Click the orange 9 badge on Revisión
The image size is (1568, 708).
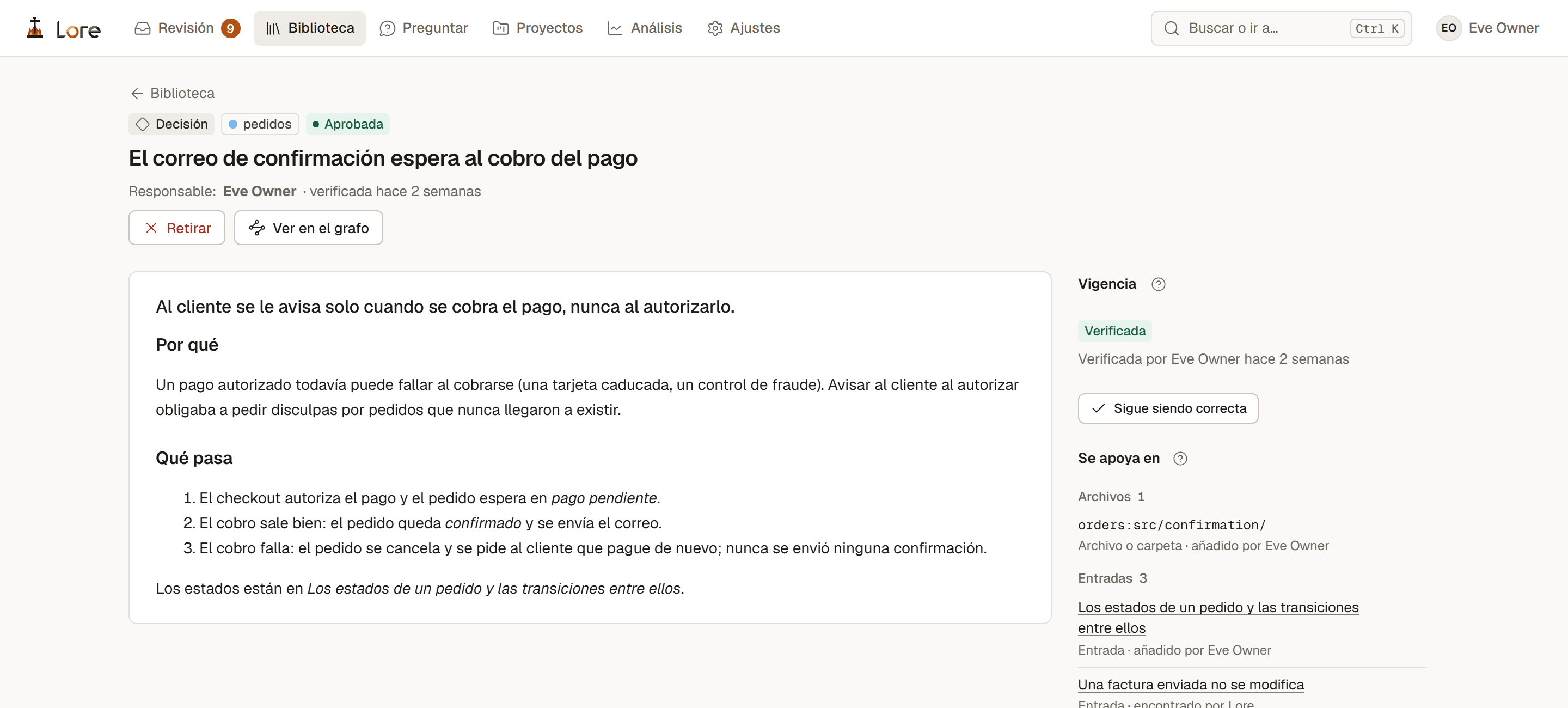230,28
